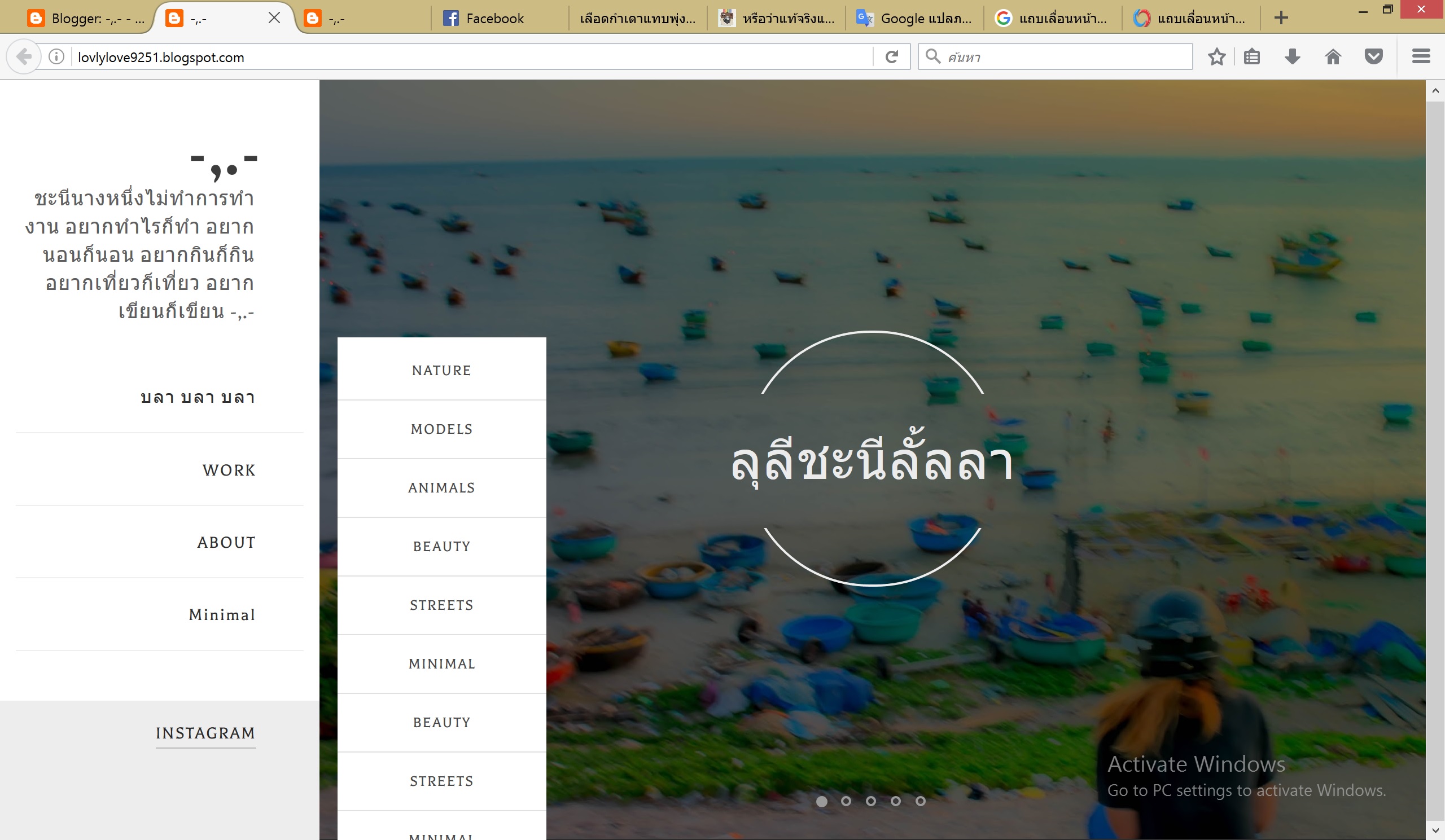Image resolution: width=1445 pixels, height=840 pixels.
Task: Click the scrollbar down arrow
Action: click(1435, 830)
